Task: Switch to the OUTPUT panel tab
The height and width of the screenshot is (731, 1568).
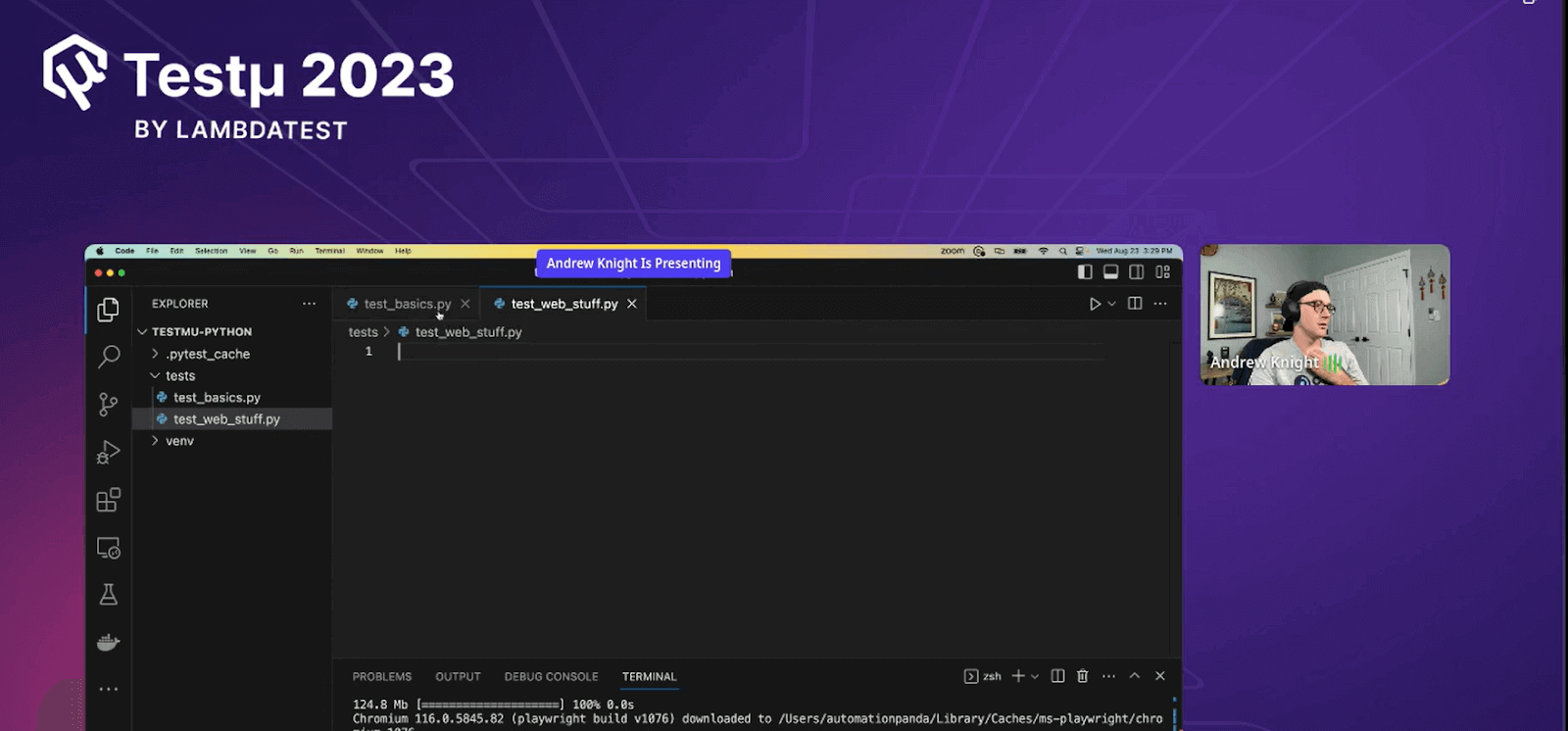Action: coord(458,677)
